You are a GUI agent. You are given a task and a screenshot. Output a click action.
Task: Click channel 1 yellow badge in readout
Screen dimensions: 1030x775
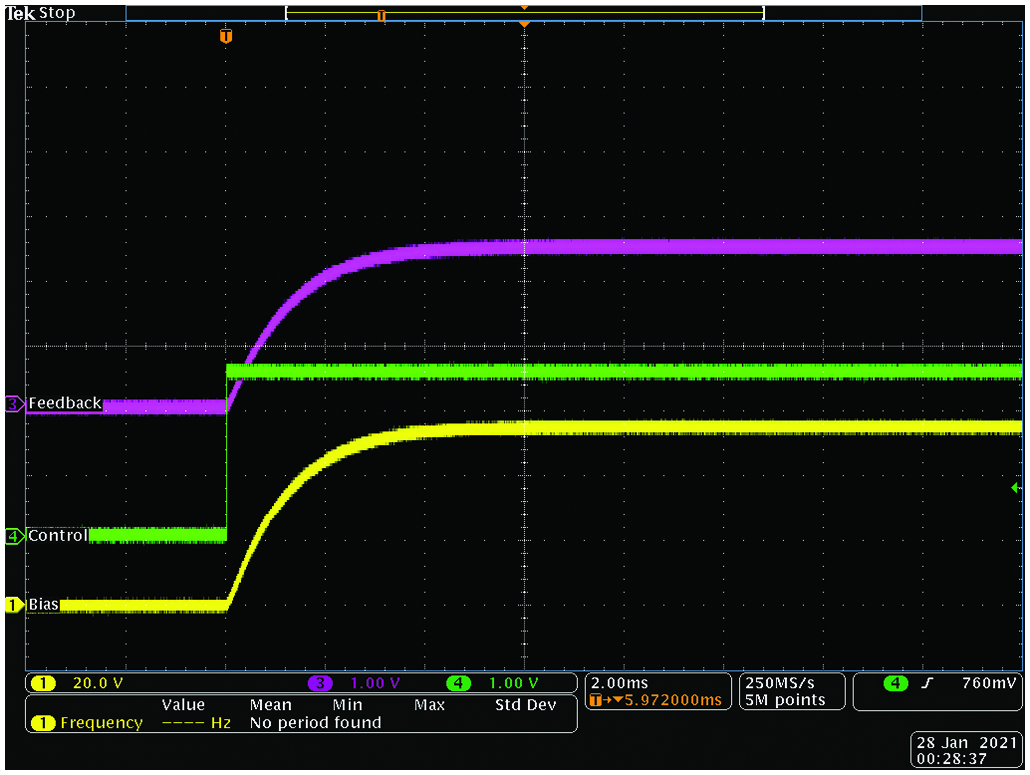pos(43,684)
